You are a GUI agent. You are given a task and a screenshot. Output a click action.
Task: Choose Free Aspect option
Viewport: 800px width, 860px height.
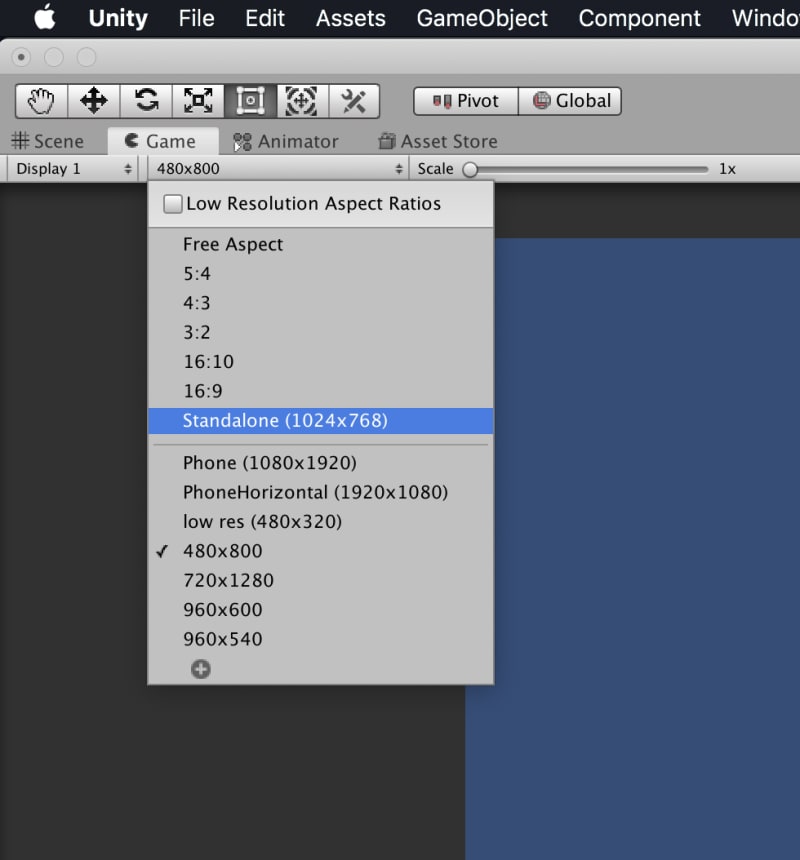pyautogui.click(x=321, y=245)
